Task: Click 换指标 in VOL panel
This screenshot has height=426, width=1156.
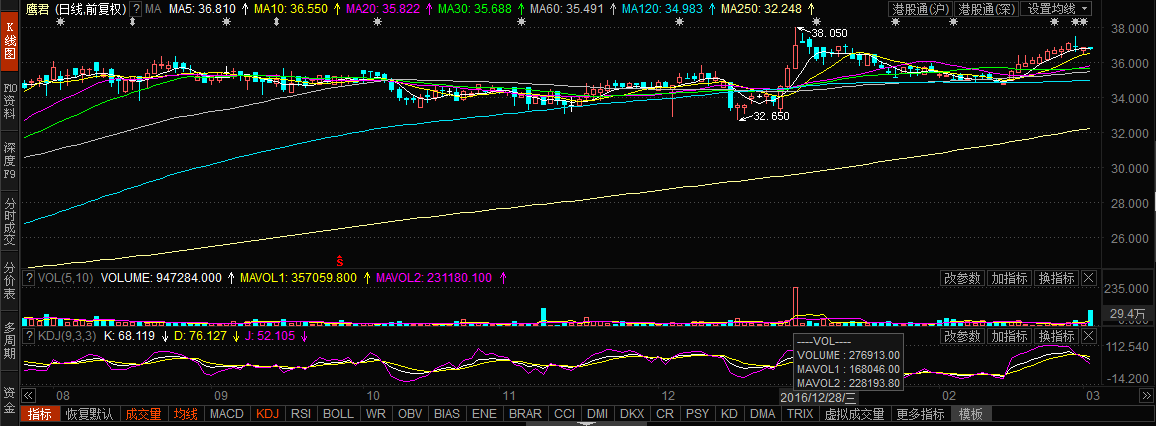Action: tap(1056, 278)
